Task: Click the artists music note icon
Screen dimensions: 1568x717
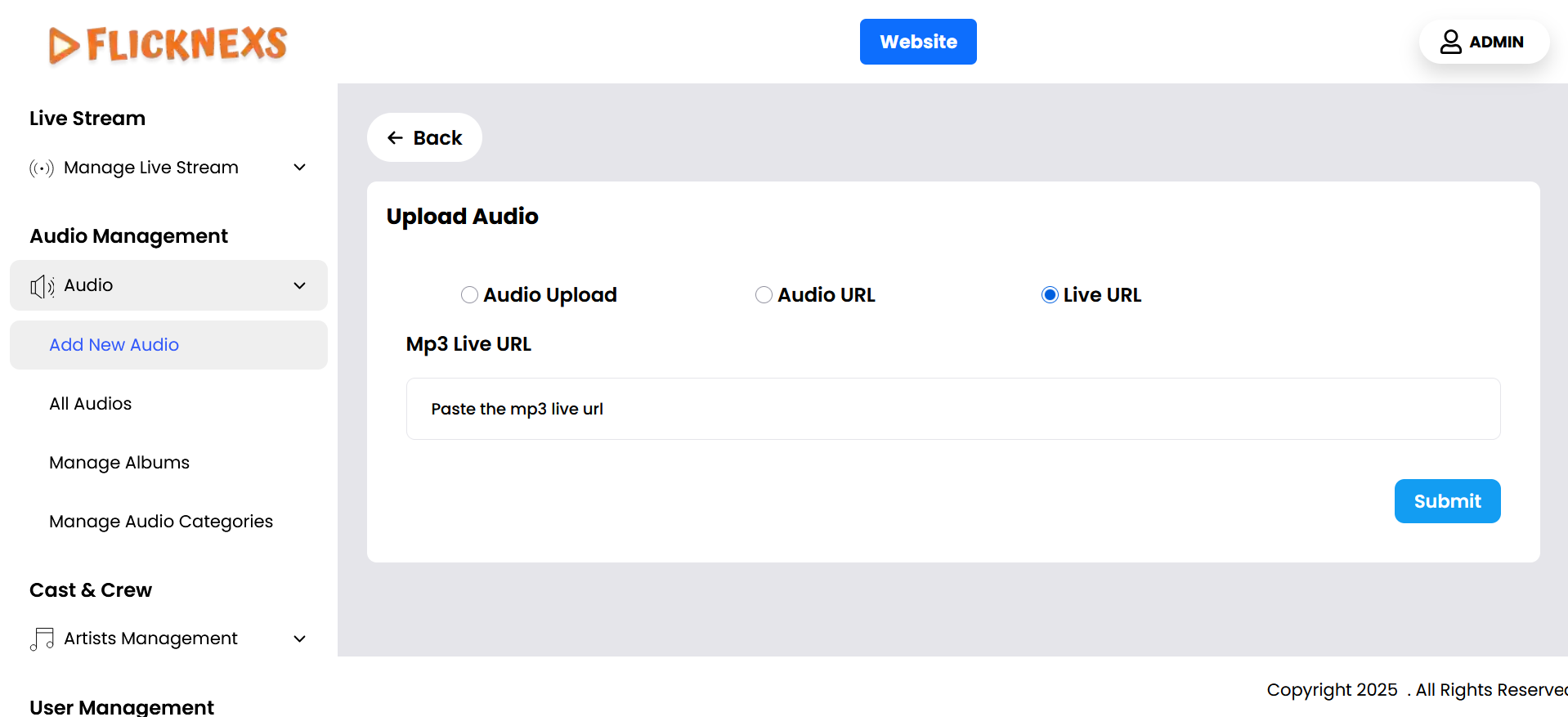Action: pyautogui.click(x=42, y=639)
